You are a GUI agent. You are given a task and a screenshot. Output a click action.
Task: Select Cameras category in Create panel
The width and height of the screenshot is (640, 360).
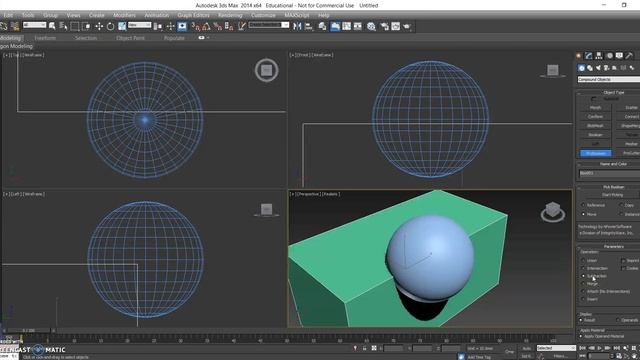pos(606,68)
